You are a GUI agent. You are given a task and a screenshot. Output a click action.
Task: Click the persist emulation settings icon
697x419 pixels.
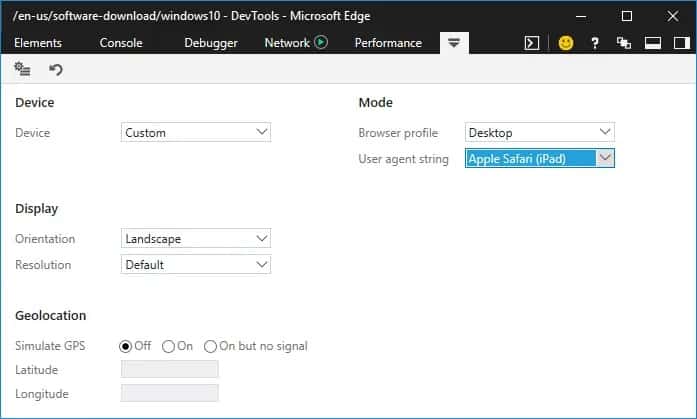click(22, 69)
